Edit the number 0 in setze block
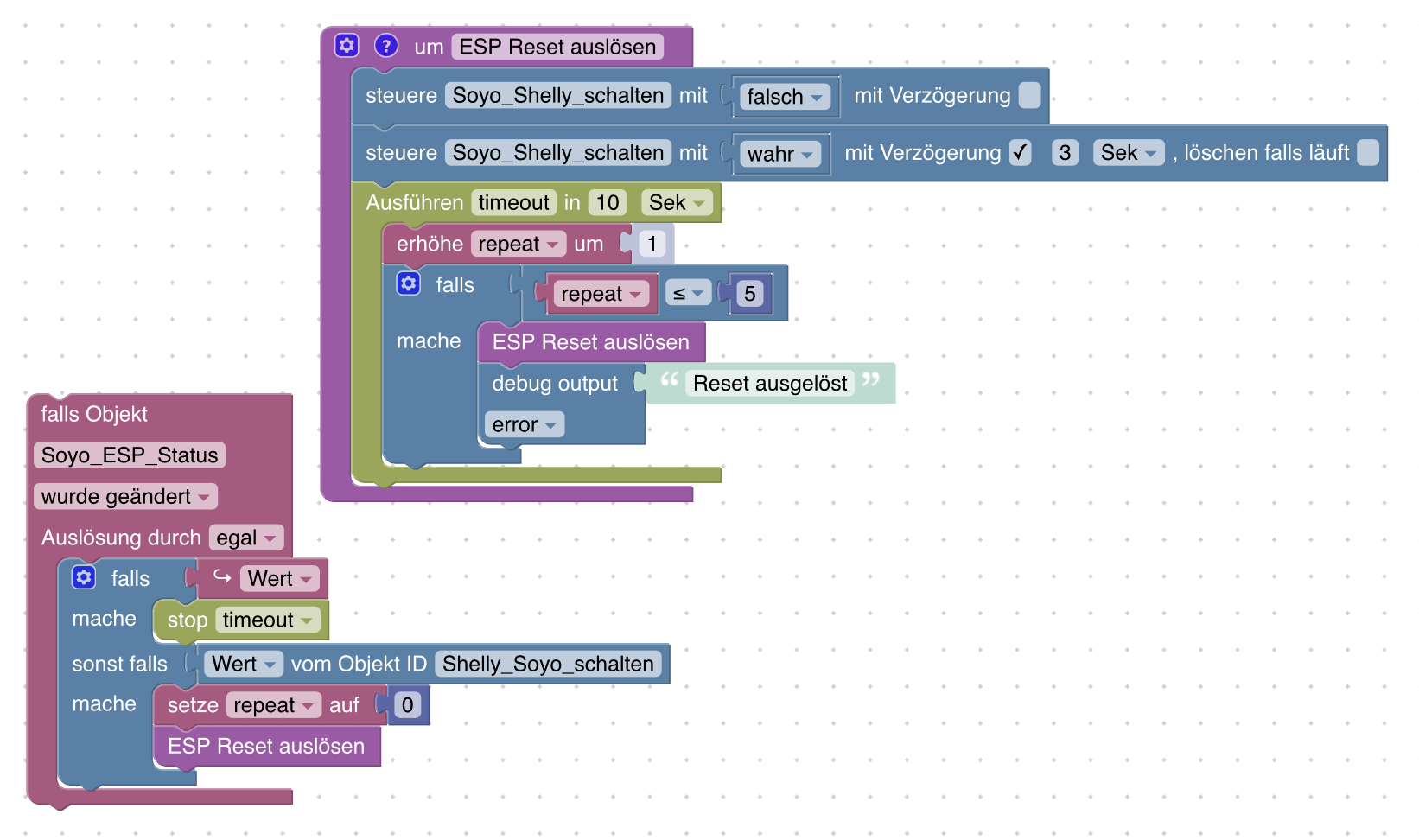 (x=408, y=706)
